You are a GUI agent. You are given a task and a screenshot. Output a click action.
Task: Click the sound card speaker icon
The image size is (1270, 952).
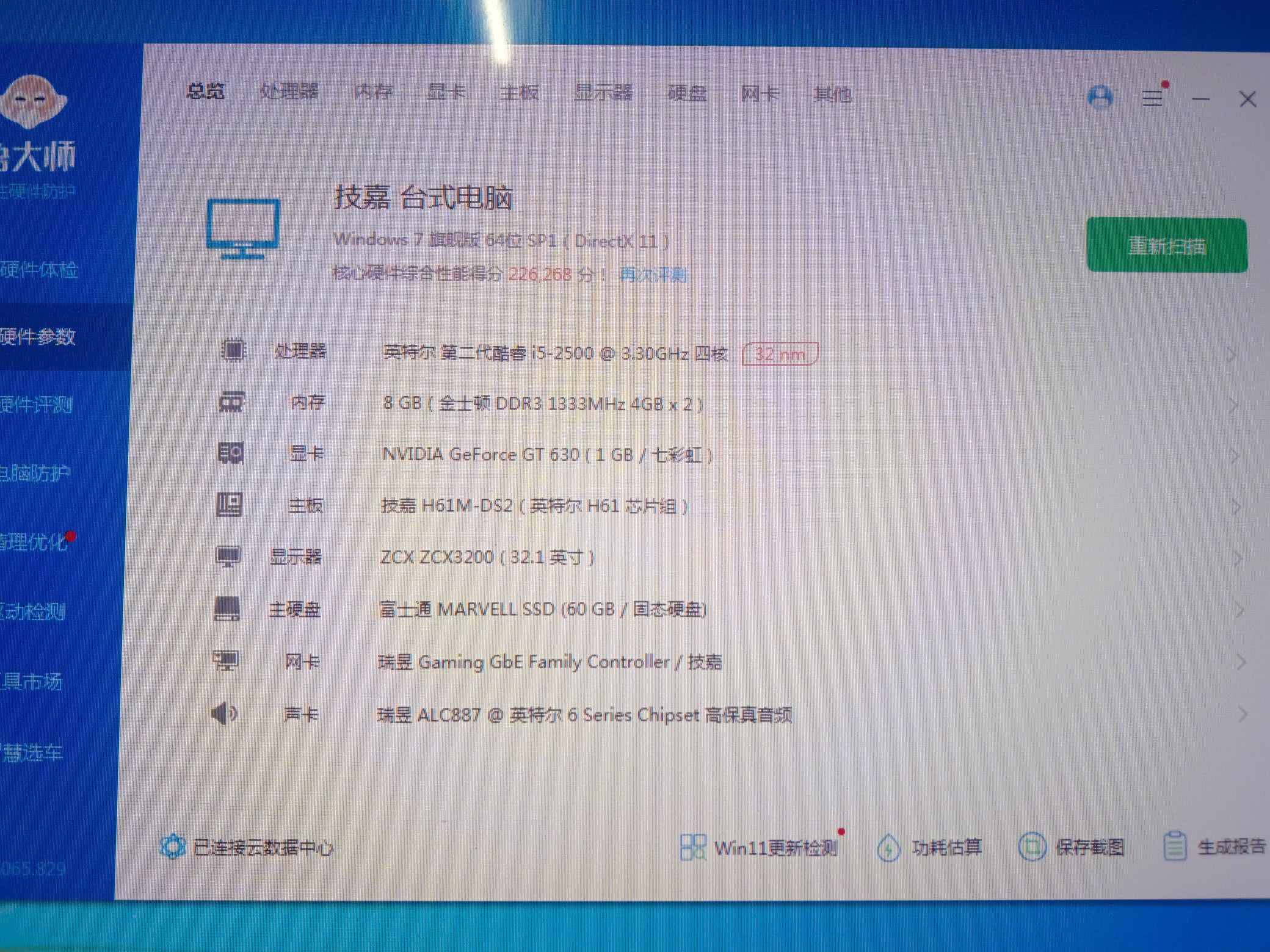[224, 713]
